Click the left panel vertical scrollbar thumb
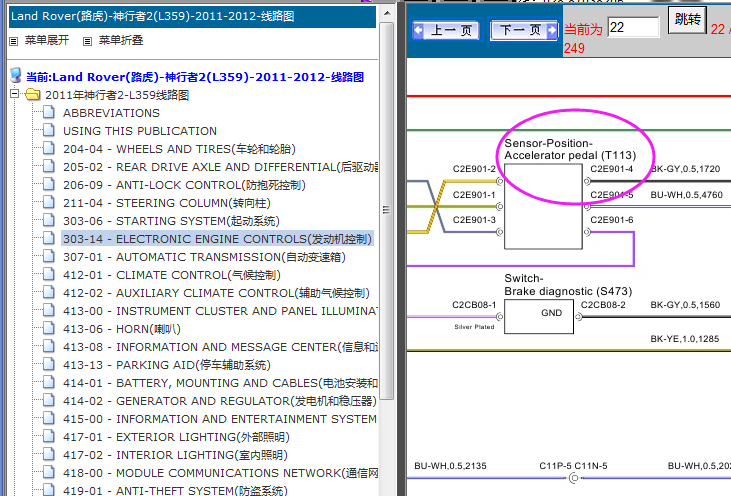The width and height of the screenshot is (731, 496). pyautogui.click(x=386, y=211)
